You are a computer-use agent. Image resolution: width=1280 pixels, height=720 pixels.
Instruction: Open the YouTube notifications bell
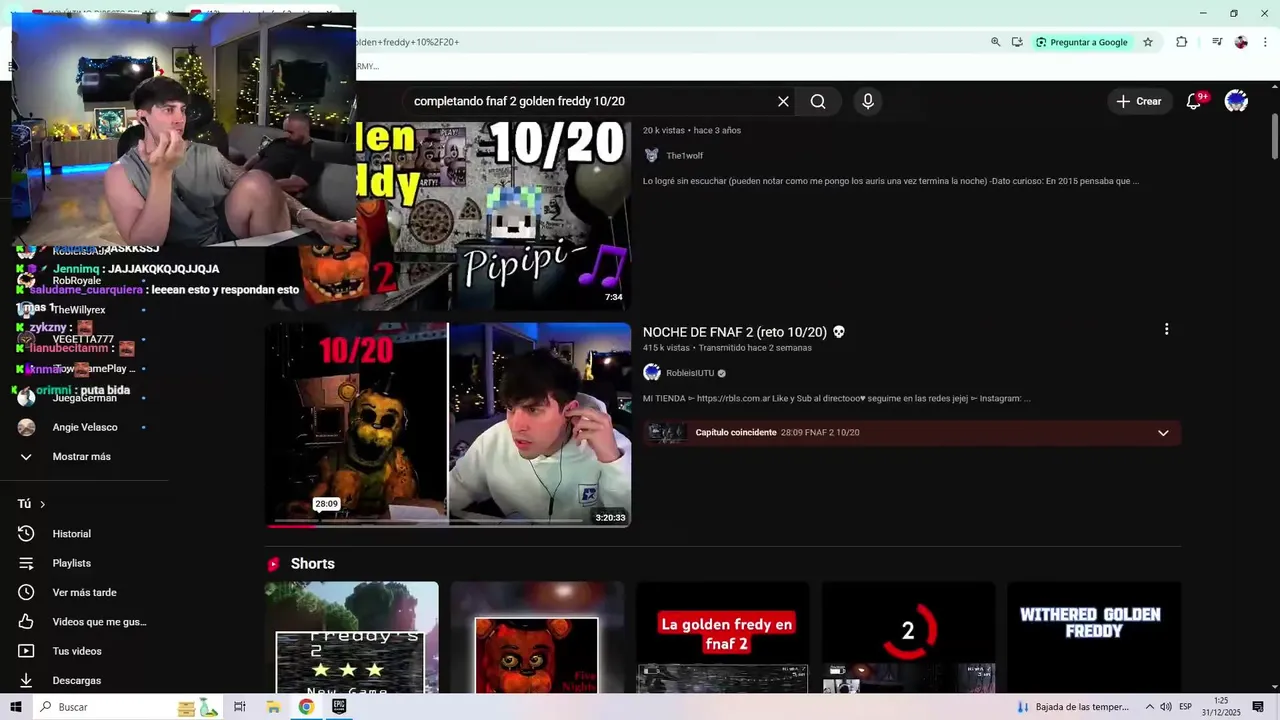[1193, 101]
